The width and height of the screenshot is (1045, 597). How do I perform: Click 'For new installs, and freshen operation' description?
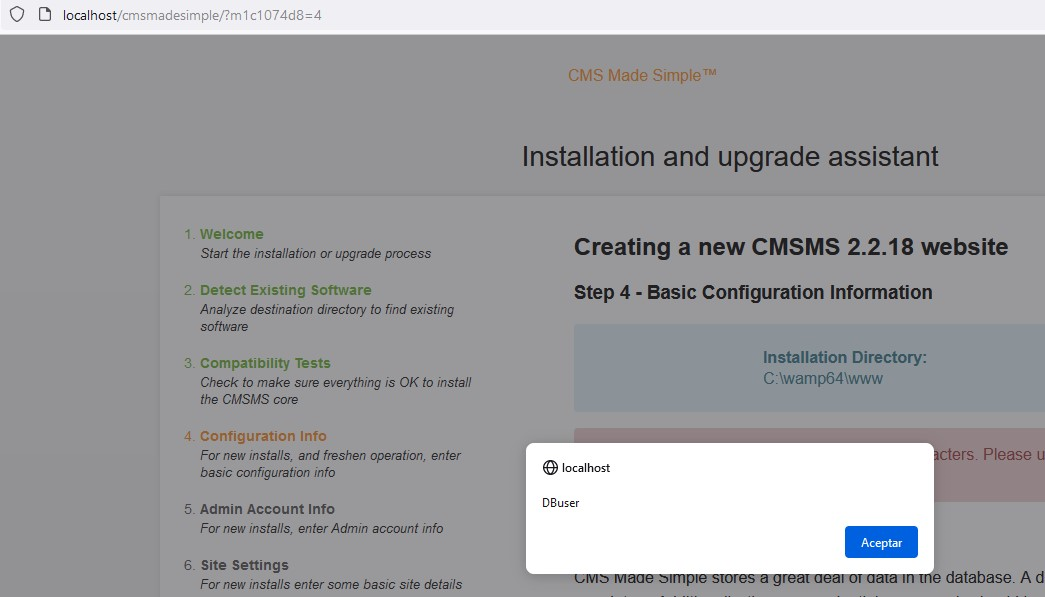pyautogui.click(x=331, y=464)
